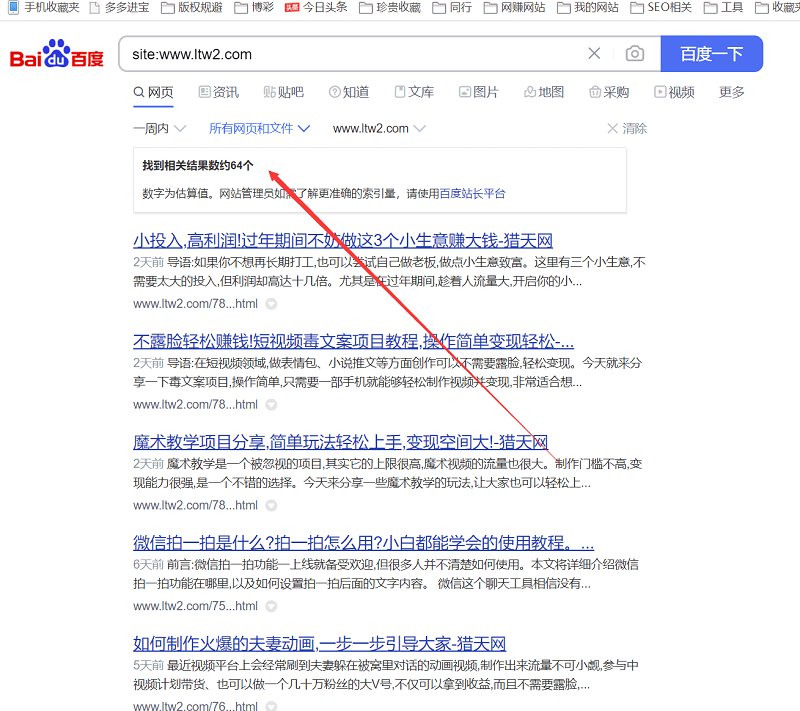Screen dimensions: 800x711
Task: Click the 百度一下 search button
Action: 712,54
